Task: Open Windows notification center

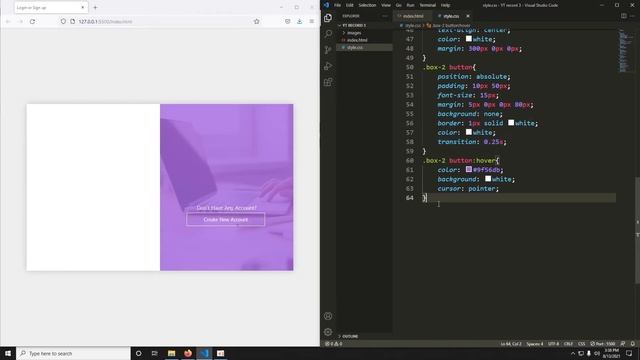Action: (629, 353)
